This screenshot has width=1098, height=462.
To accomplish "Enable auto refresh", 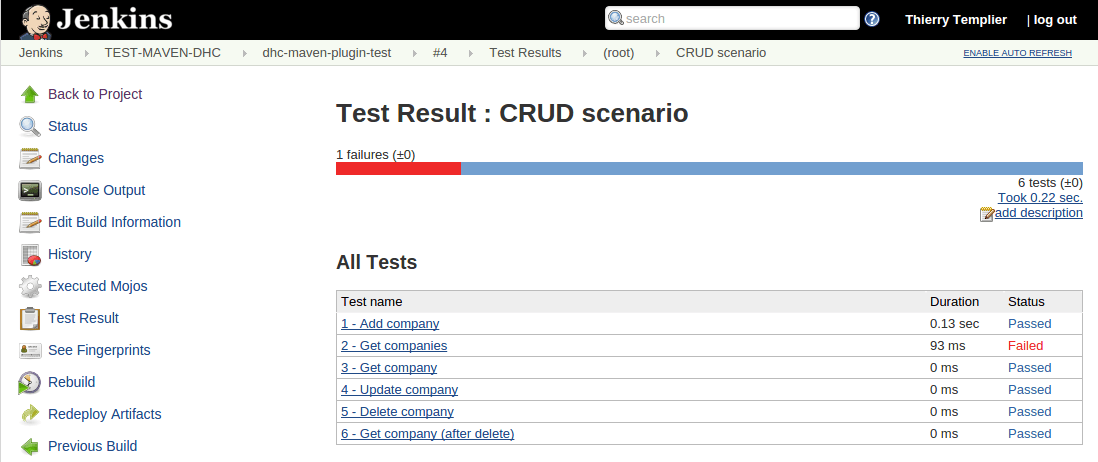I will (x=1017, y=53).
